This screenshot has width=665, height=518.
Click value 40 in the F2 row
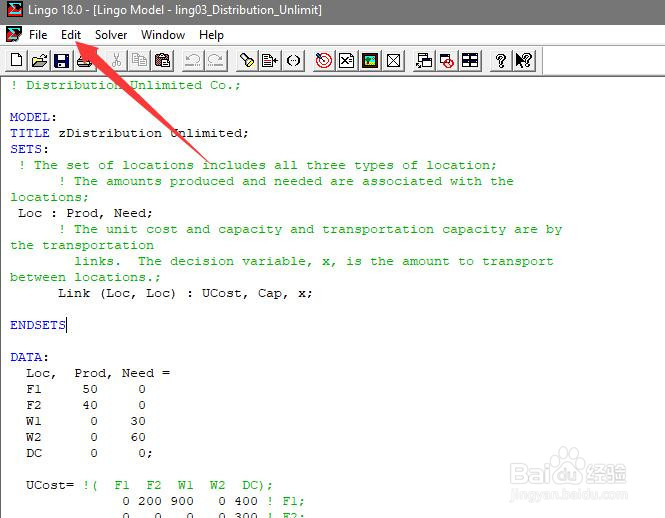point(90,406)
